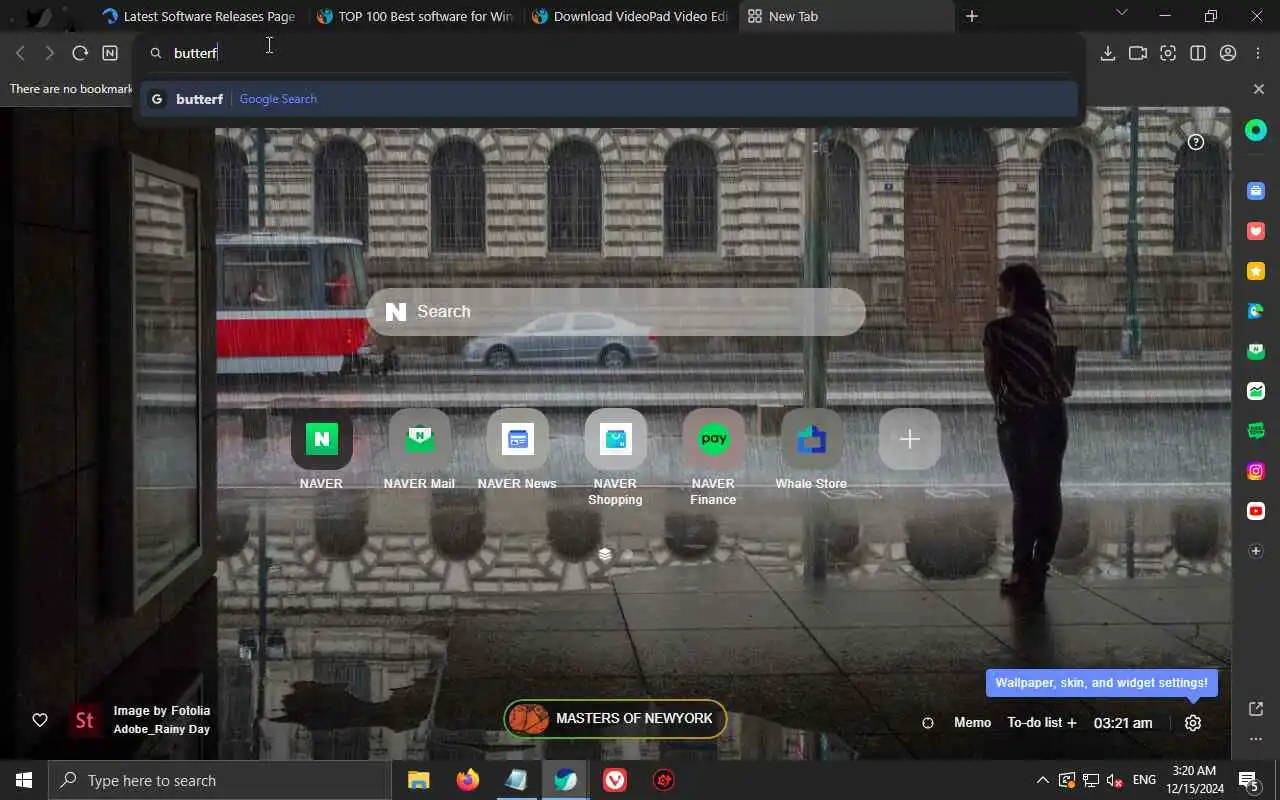The image size is (1280, 800).
Task: Go forward using the forward arrow
Action: pos(49,53)
